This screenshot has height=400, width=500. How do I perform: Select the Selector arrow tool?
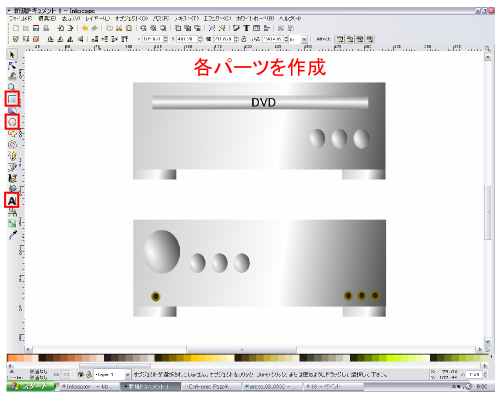click(12, 54)
